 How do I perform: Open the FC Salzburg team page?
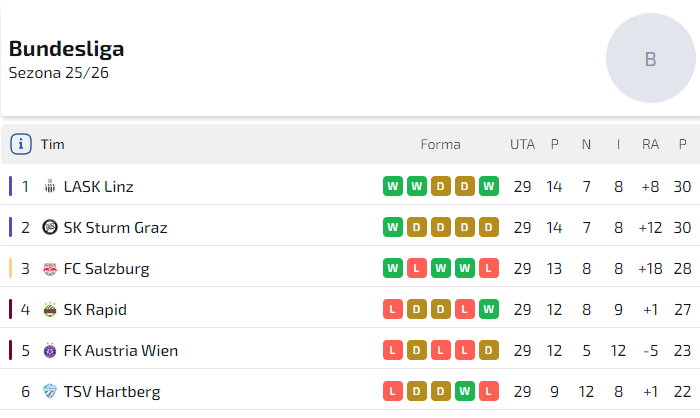[106, 269]
